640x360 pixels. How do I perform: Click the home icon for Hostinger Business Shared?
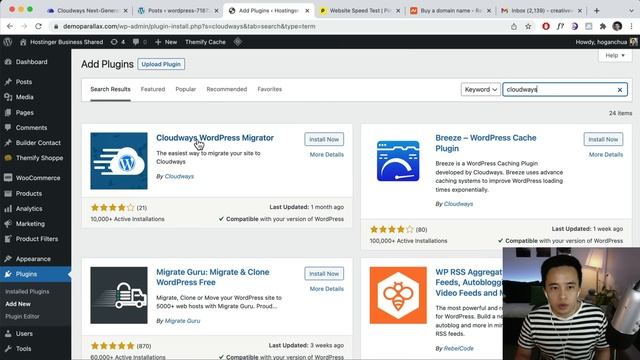[x=23, y=42]
